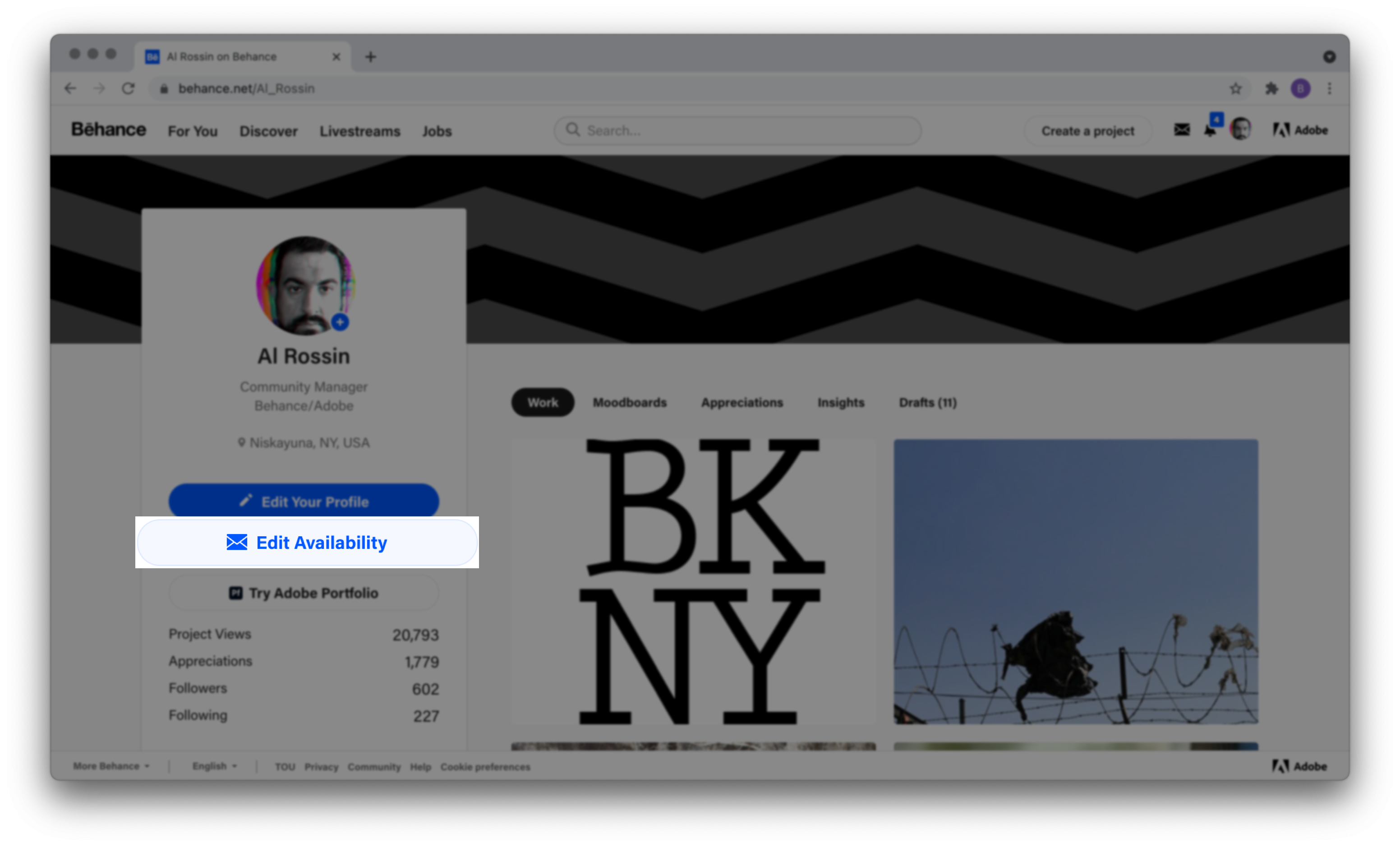Open the Community footer link
This screenshot has height=847, width=1400.
[x=374, y=767]
